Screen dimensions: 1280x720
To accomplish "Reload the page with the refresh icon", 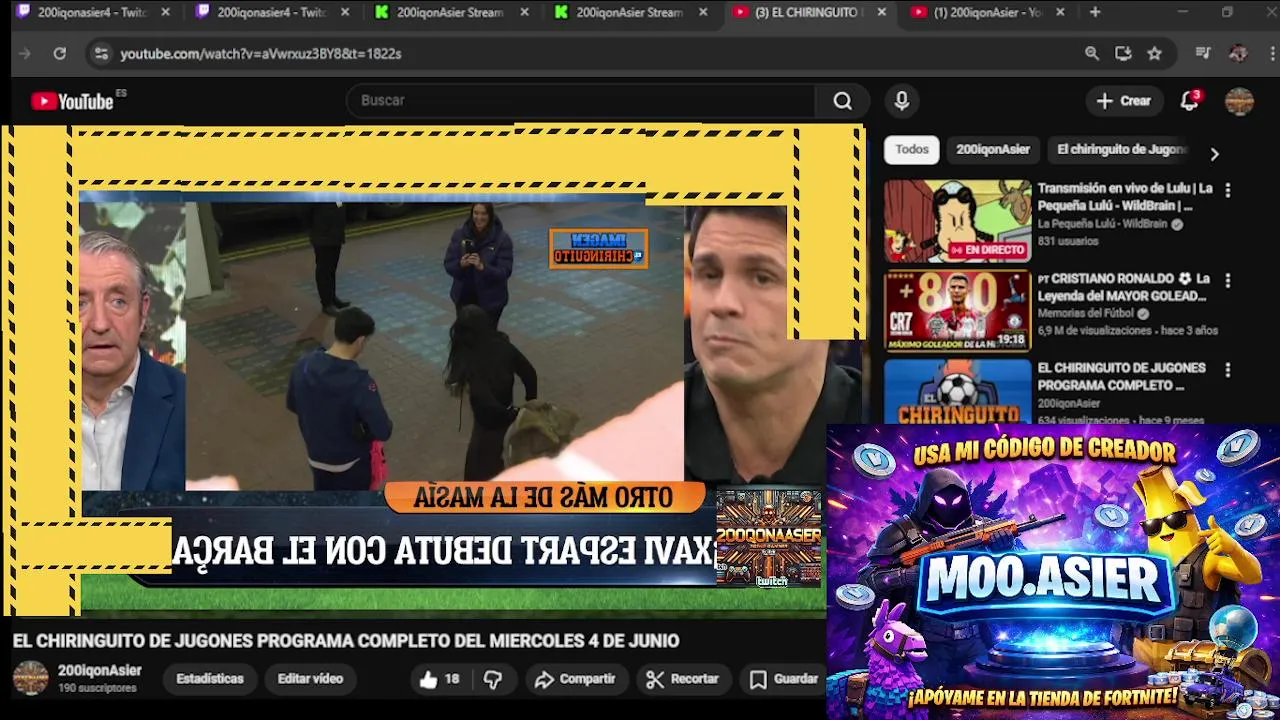I will (x=60, y=53).
